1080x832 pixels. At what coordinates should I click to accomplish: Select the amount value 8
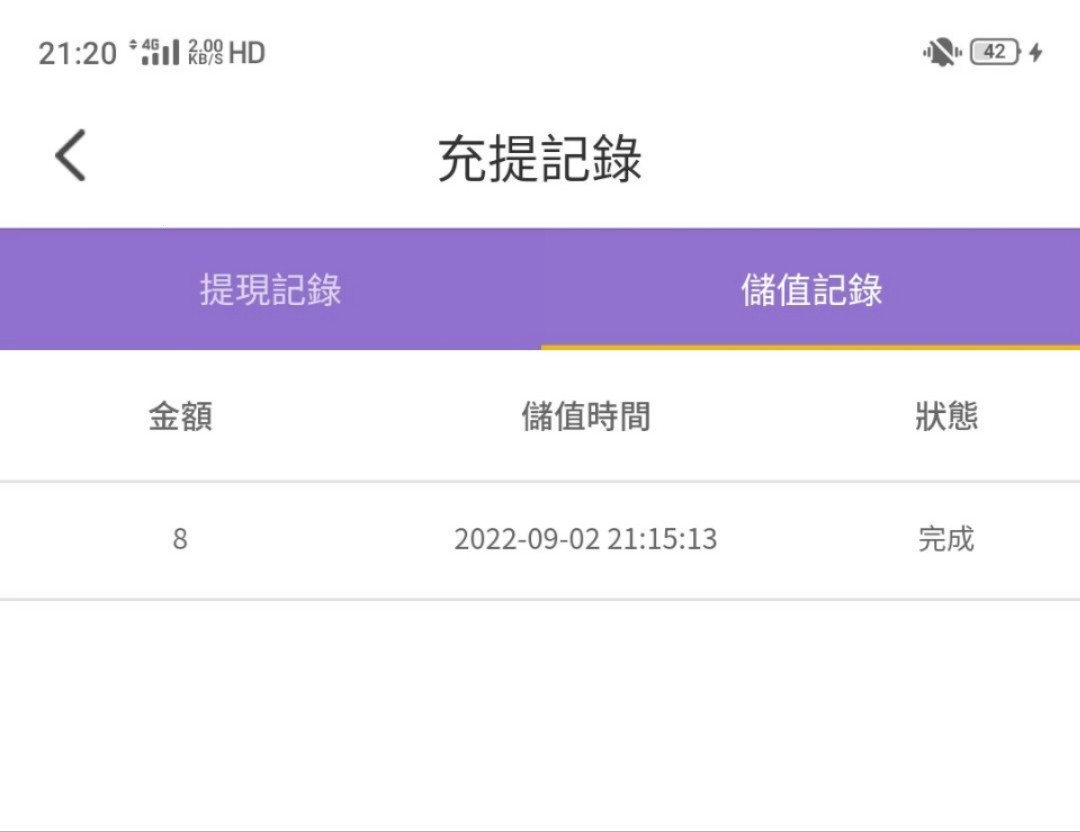coord(180,540)
